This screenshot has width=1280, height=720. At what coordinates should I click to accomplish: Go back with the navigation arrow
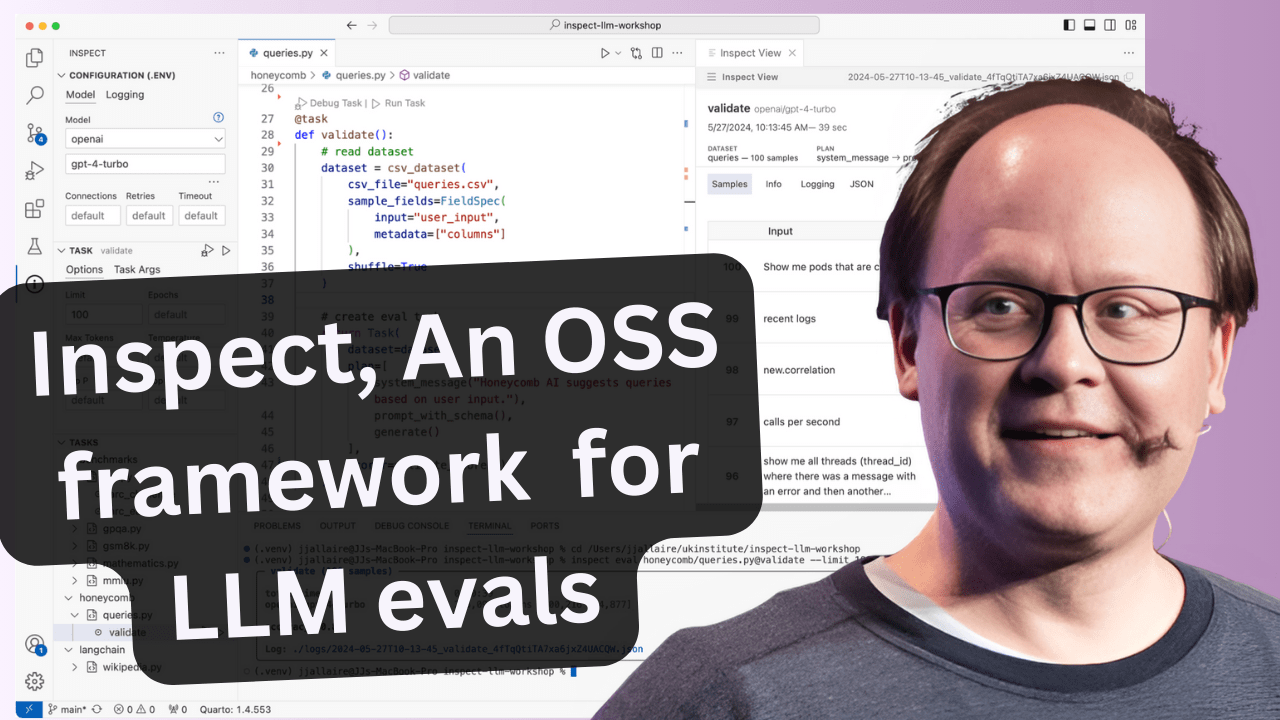[x=351, y=25]
